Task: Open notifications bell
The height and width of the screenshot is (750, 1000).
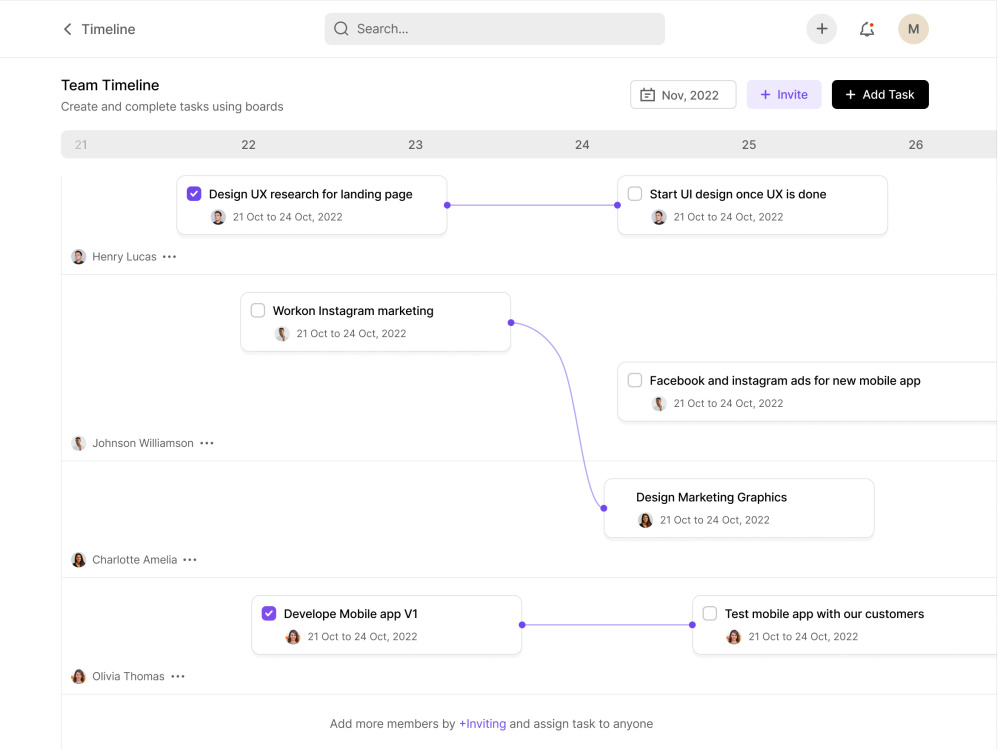Action: pos(867,29)
